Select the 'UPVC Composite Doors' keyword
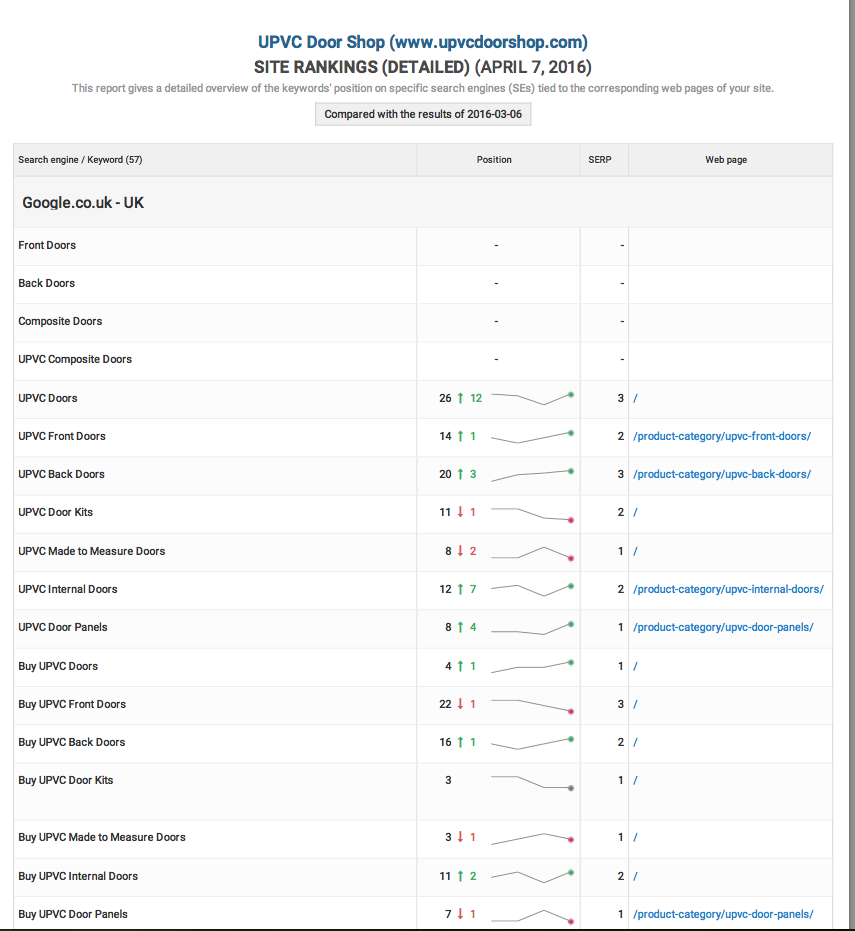Viewport: 855px width, 931px height. pyautogui.click(x=75, y=359)
